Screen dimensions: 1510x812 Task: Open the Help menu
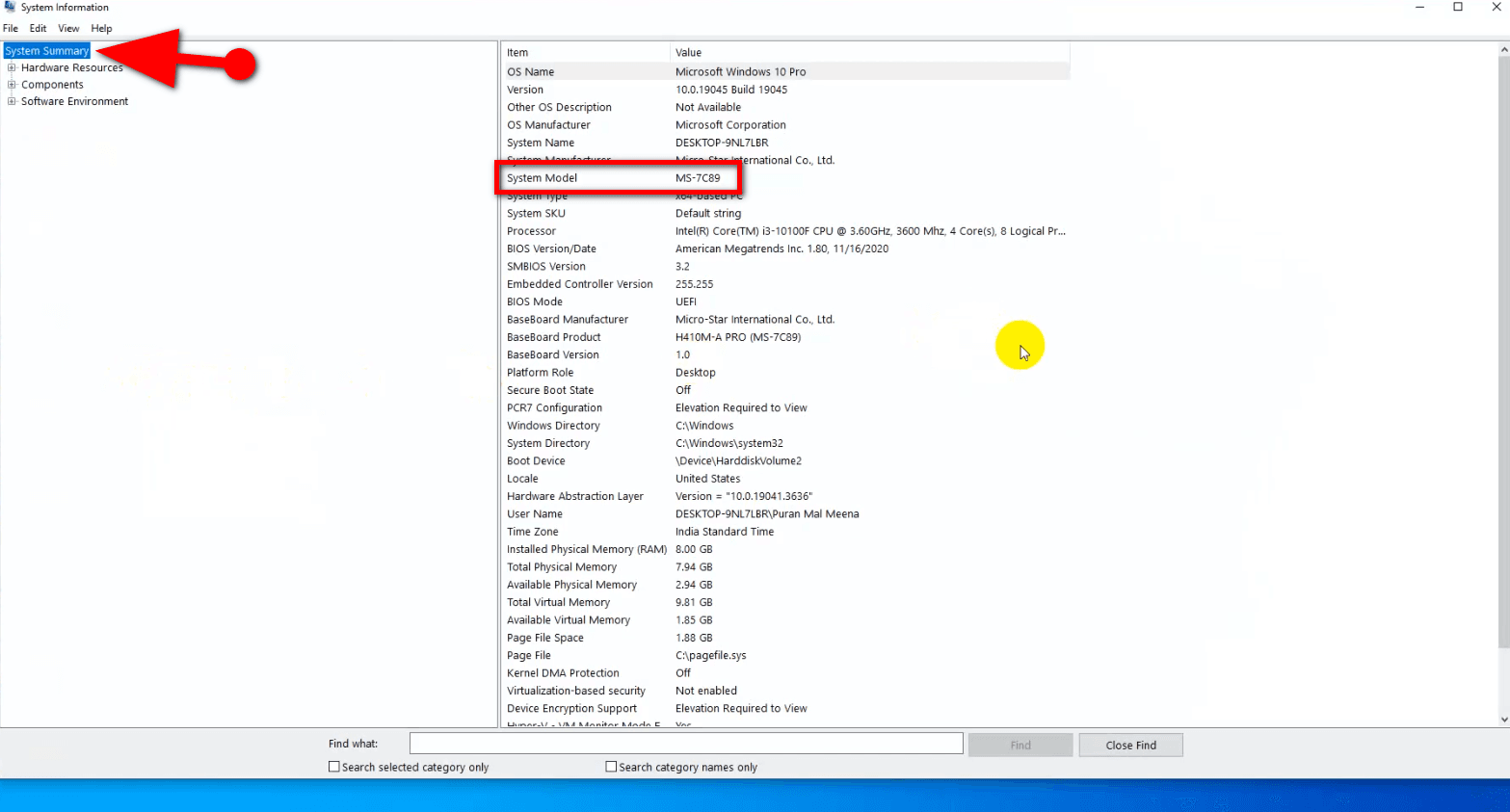click(101, 28)
